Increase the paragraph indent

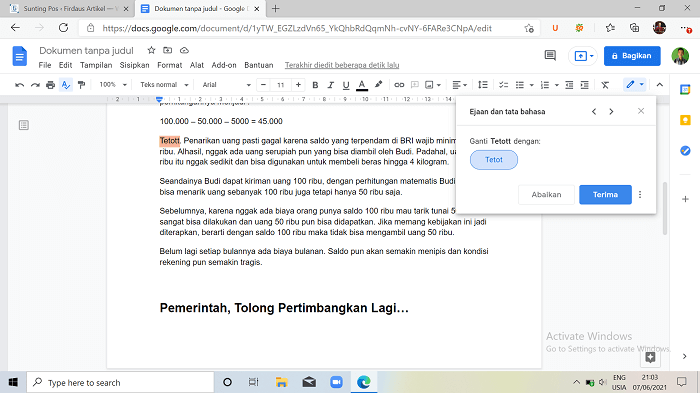coord(584,85)
